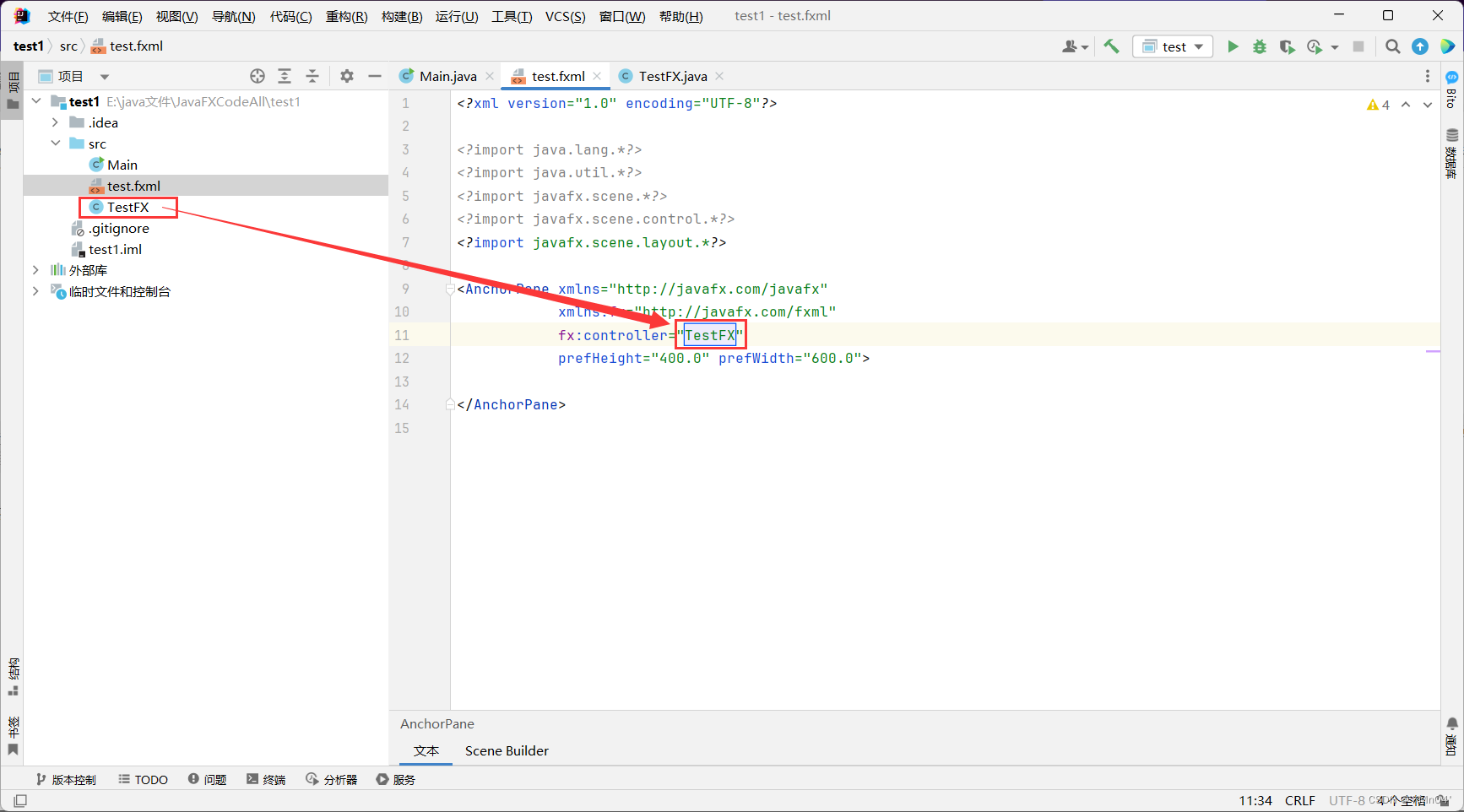Run with coverage shield icon
The width and height of the screenshot is (1464, 812).
click(x=1287, y=46)
